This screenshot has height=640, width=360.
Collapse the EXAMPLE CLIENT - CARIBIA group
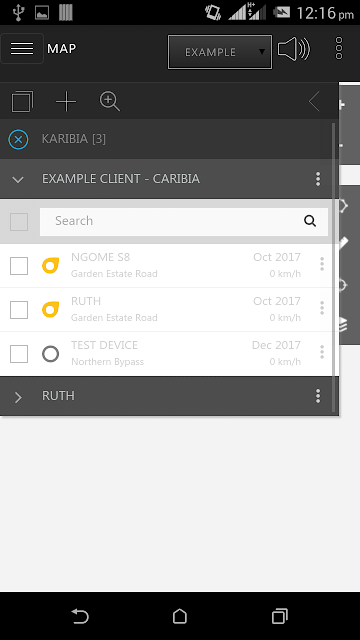pos(18,179)
